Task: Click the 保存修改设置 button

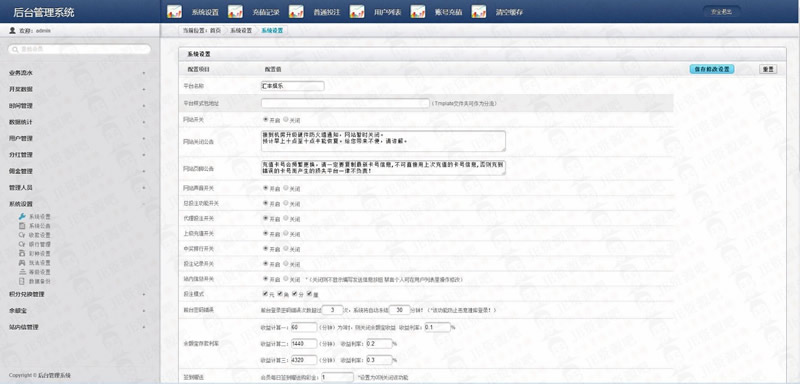Action: [712, 69]
